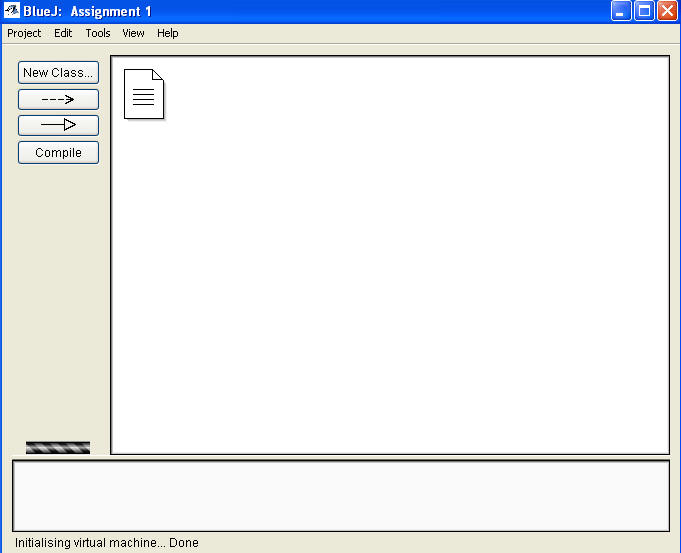Minimize the BlueJ window

[x=622, y=11]
